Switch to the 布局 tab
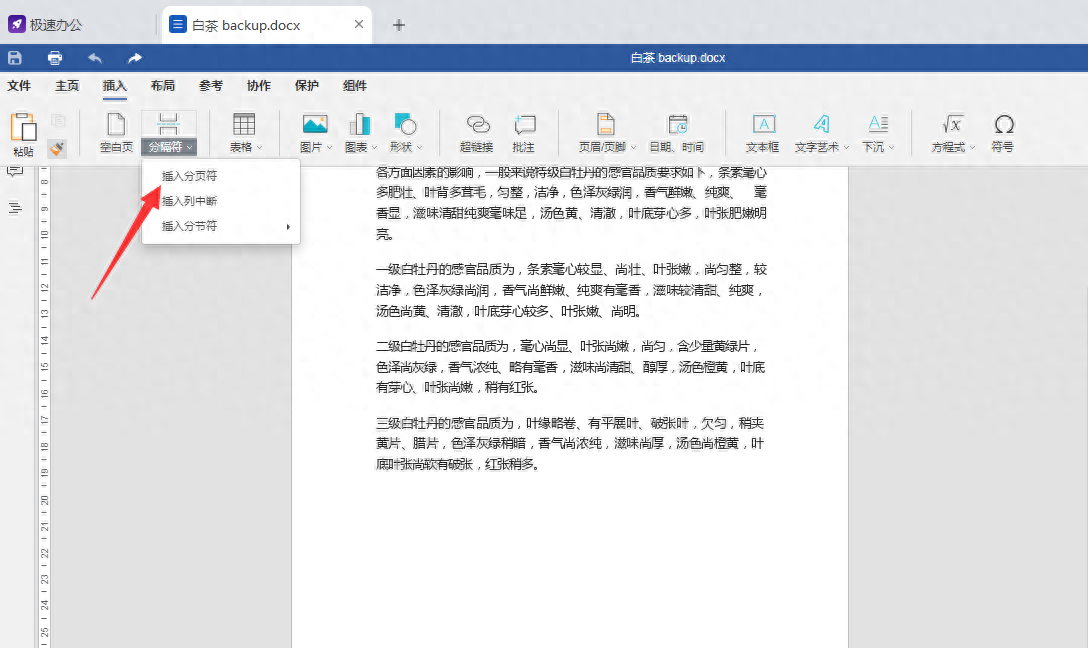Screen dimensions: 1088x648 click(x=162, y=86)
